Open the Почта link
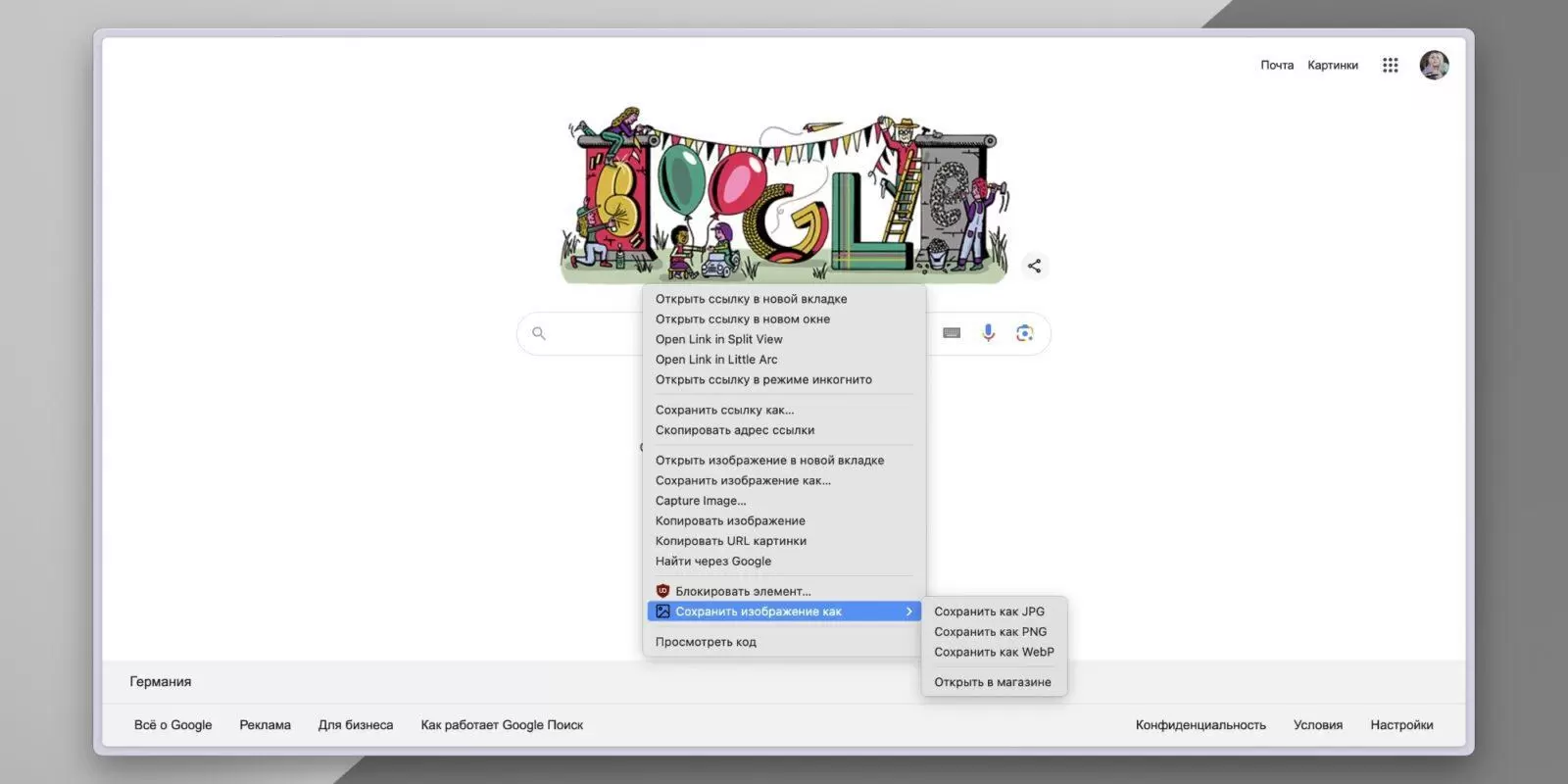1568x784 pixels. point(1277,65)
